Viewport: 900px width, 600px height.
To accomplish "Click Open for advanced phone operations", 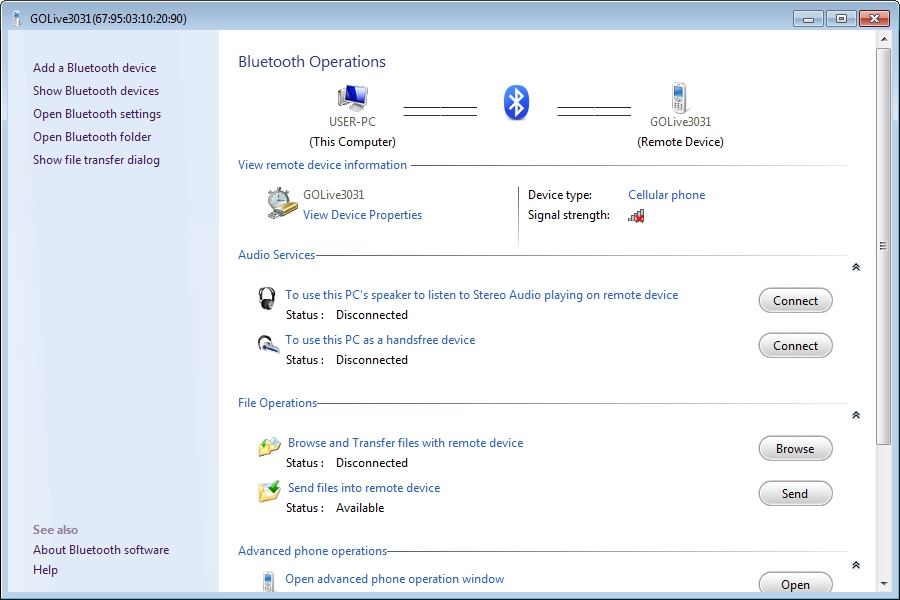I will [x=795, y=583].
